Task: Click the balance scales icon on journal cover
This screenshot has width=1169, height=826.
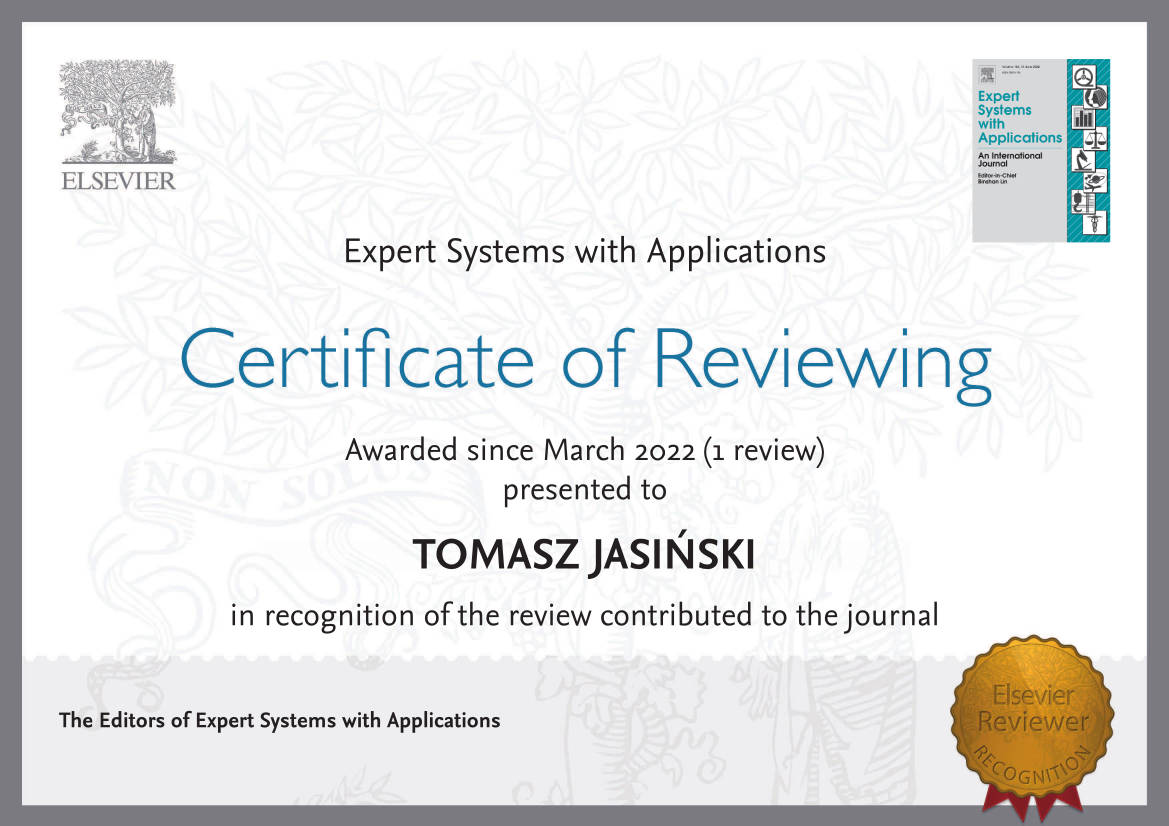Action: (1096, 139)
